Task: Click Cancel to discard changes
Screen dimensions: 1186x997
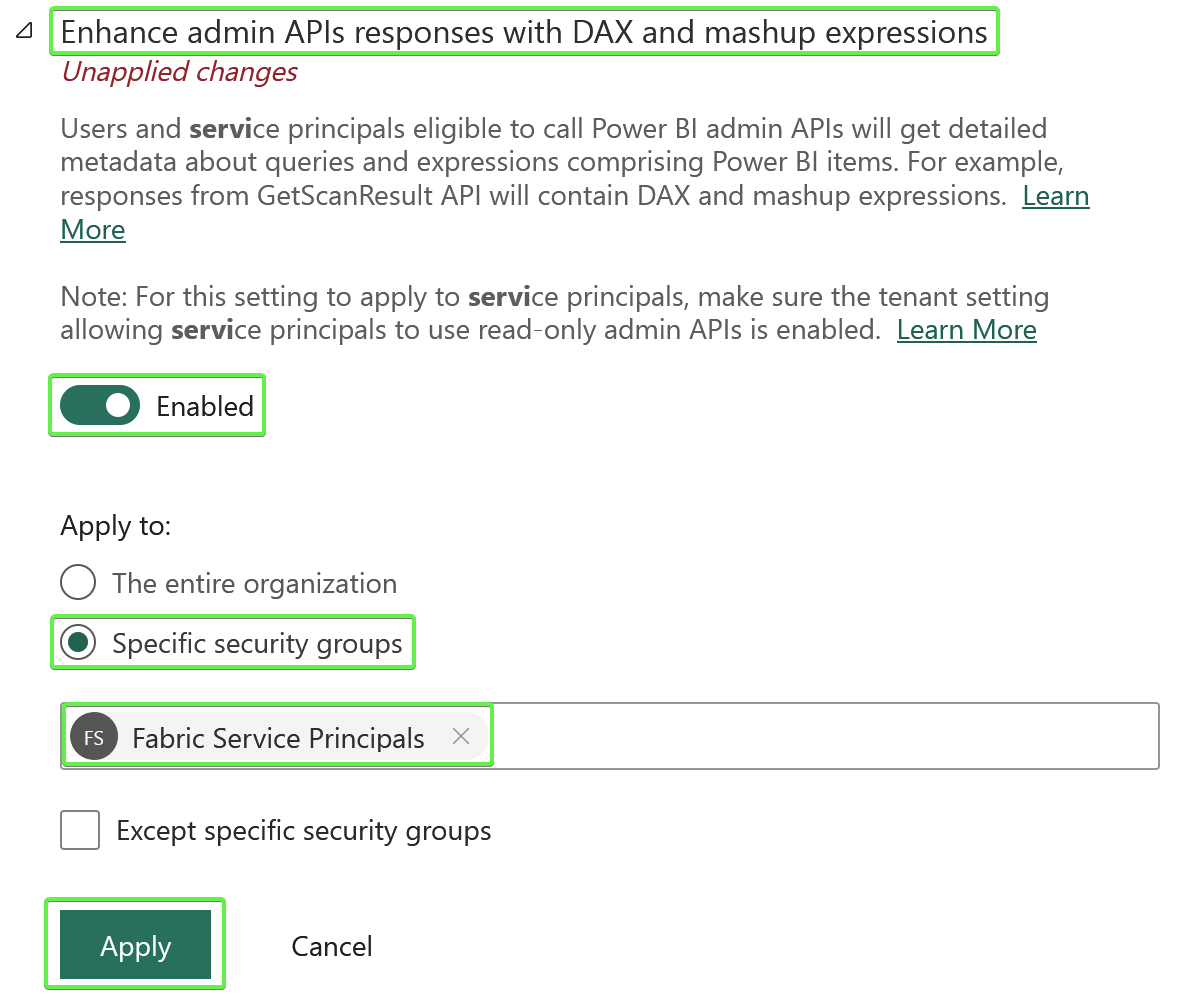Action: [331, 945]
